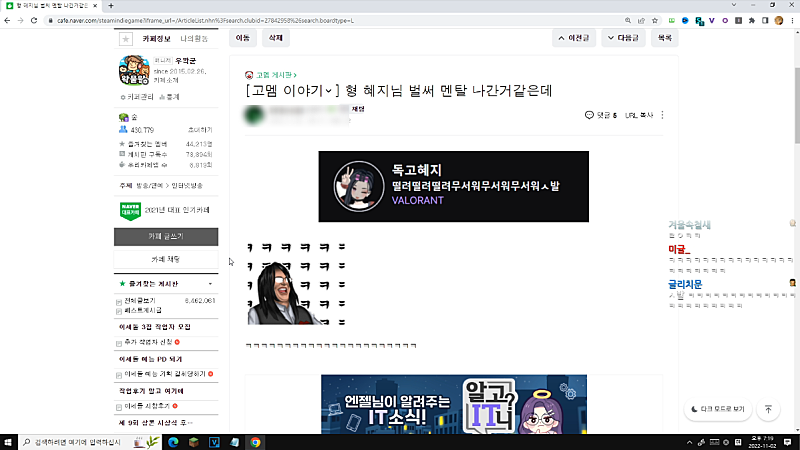Click 이동 move button
The image size is (800, 450).
(243, 38)
